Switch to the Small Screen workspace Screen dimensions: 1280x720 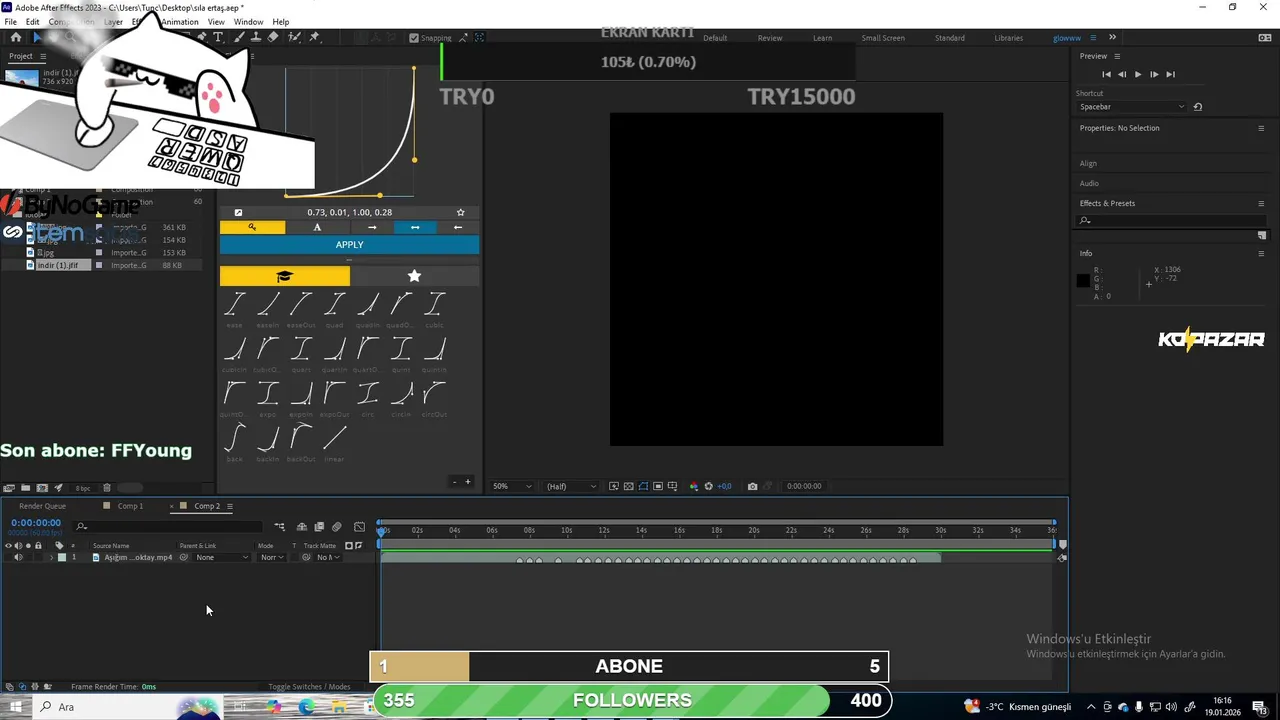point(883,38)
